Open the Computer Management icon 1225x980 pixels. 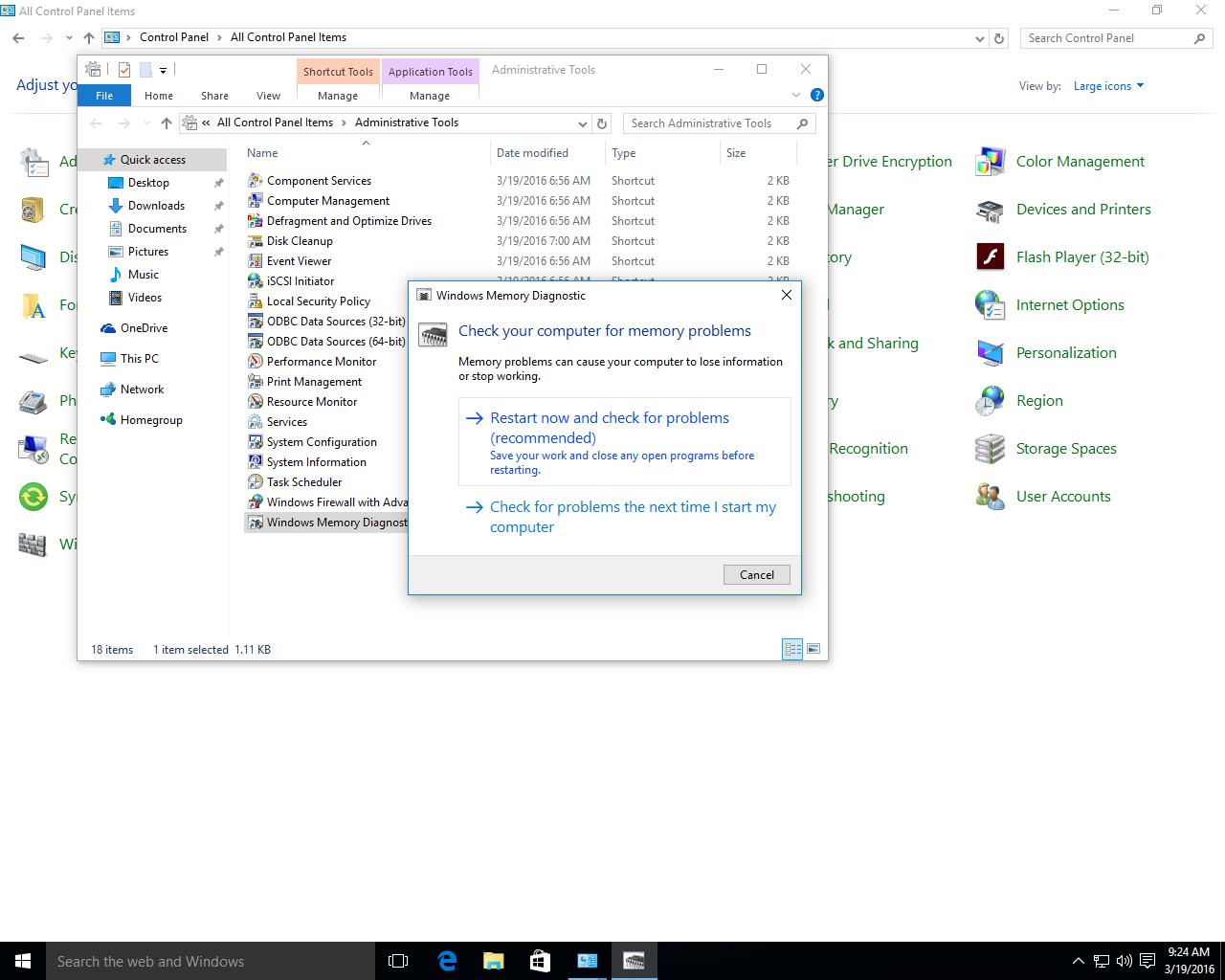point(255,200)
